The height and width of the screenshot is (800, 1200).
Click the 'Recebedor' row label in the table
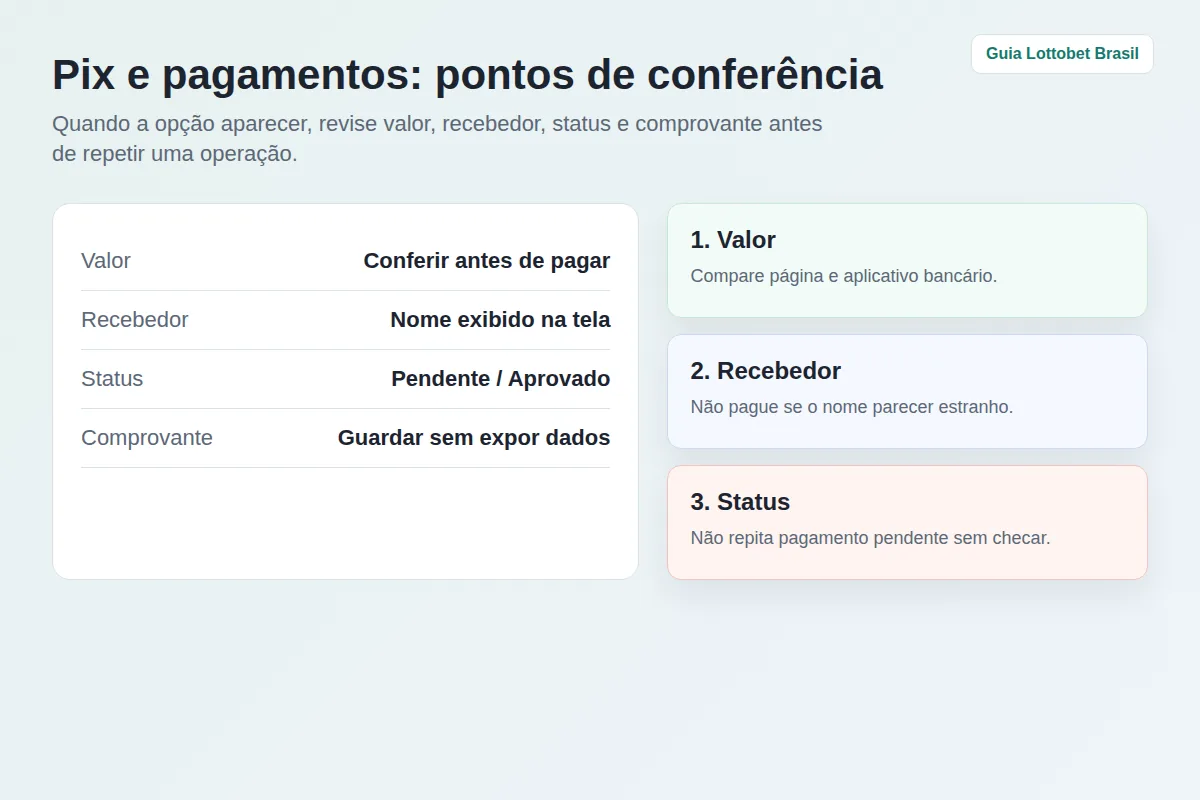pyautogui.click(x=135, y=320)
